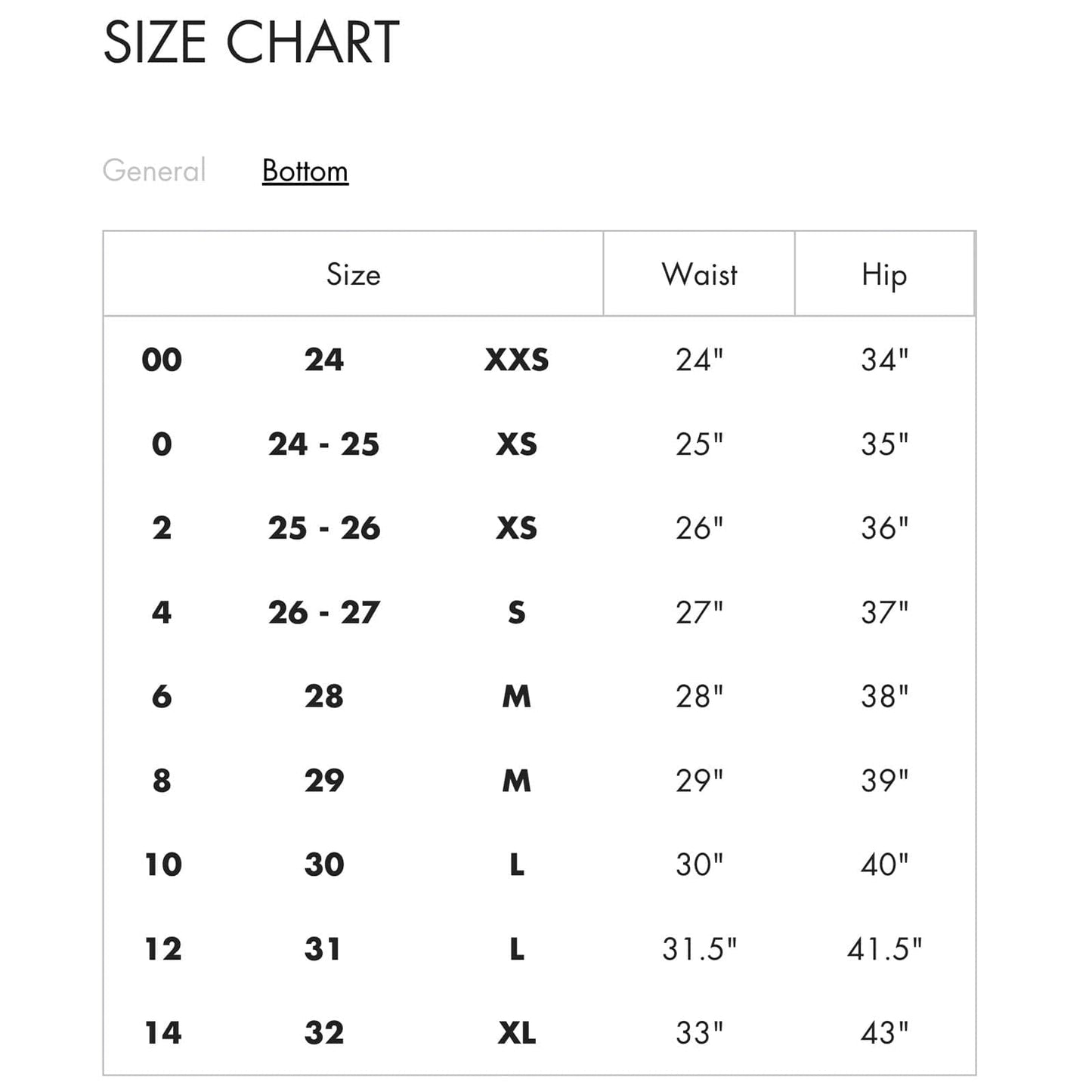
Task: Select the S size label
Action: [x=516, y=612]
